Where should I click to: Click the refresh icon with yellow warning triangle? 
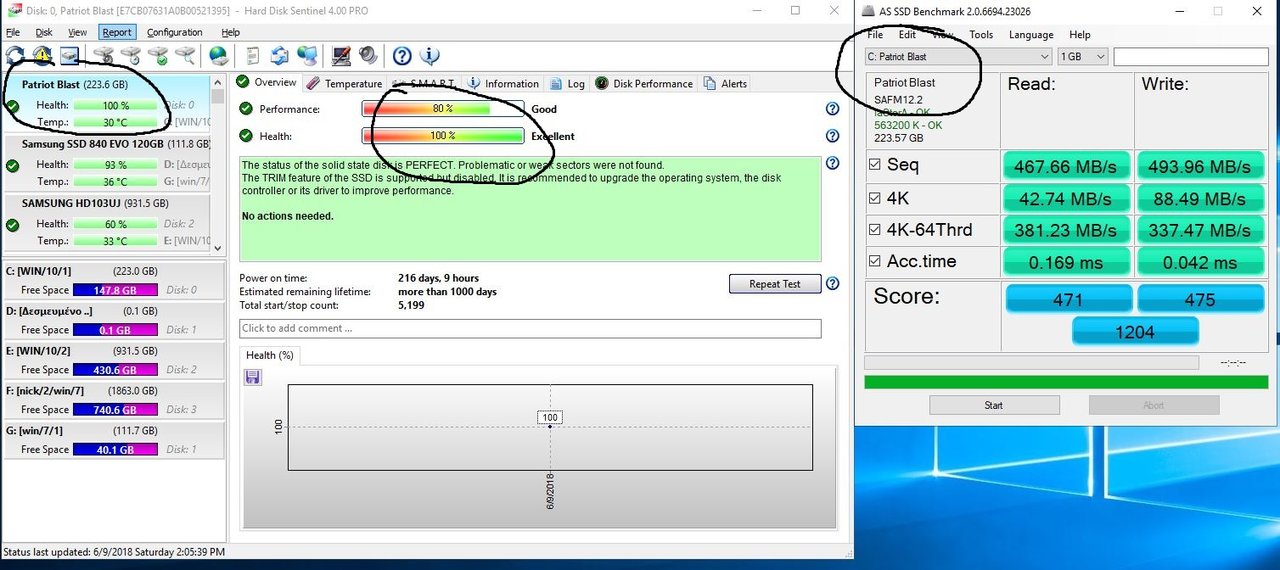pos(42,56)
